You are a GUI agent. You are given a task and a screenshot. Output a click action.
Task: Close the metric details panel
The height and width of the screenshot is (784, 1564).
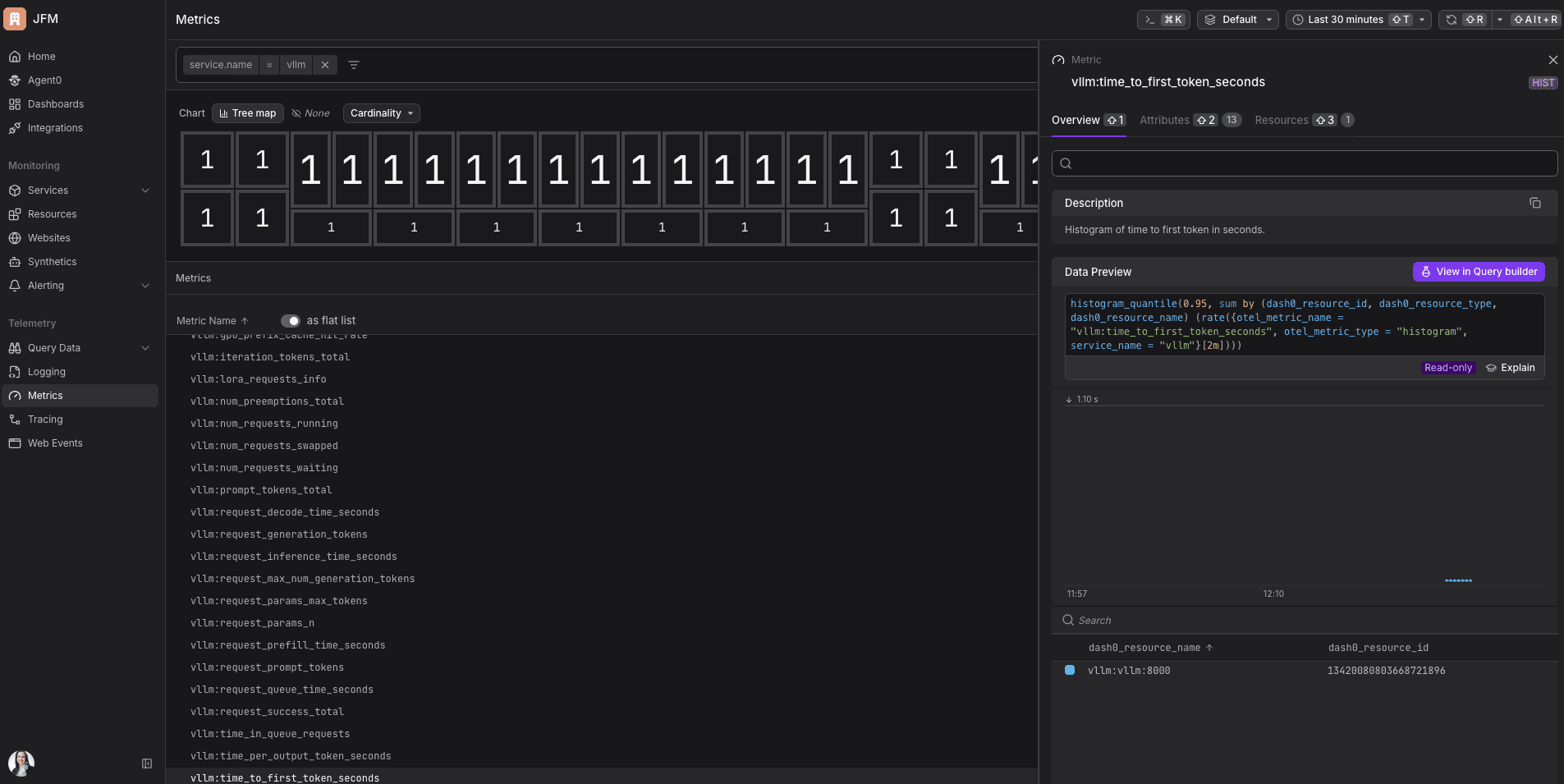(x=1553, y=60)
